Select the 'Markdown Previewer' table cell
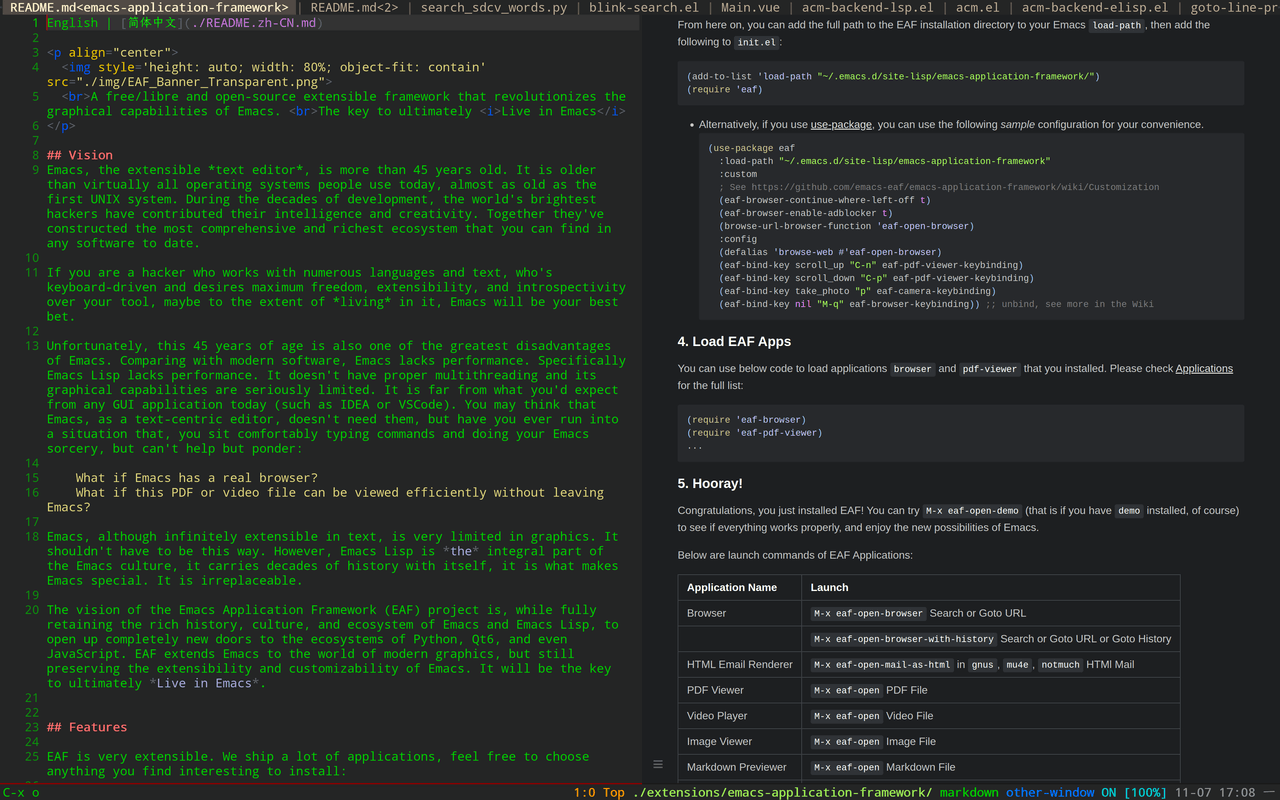The width and height of the screenshot is (1280, 800). 737,767
